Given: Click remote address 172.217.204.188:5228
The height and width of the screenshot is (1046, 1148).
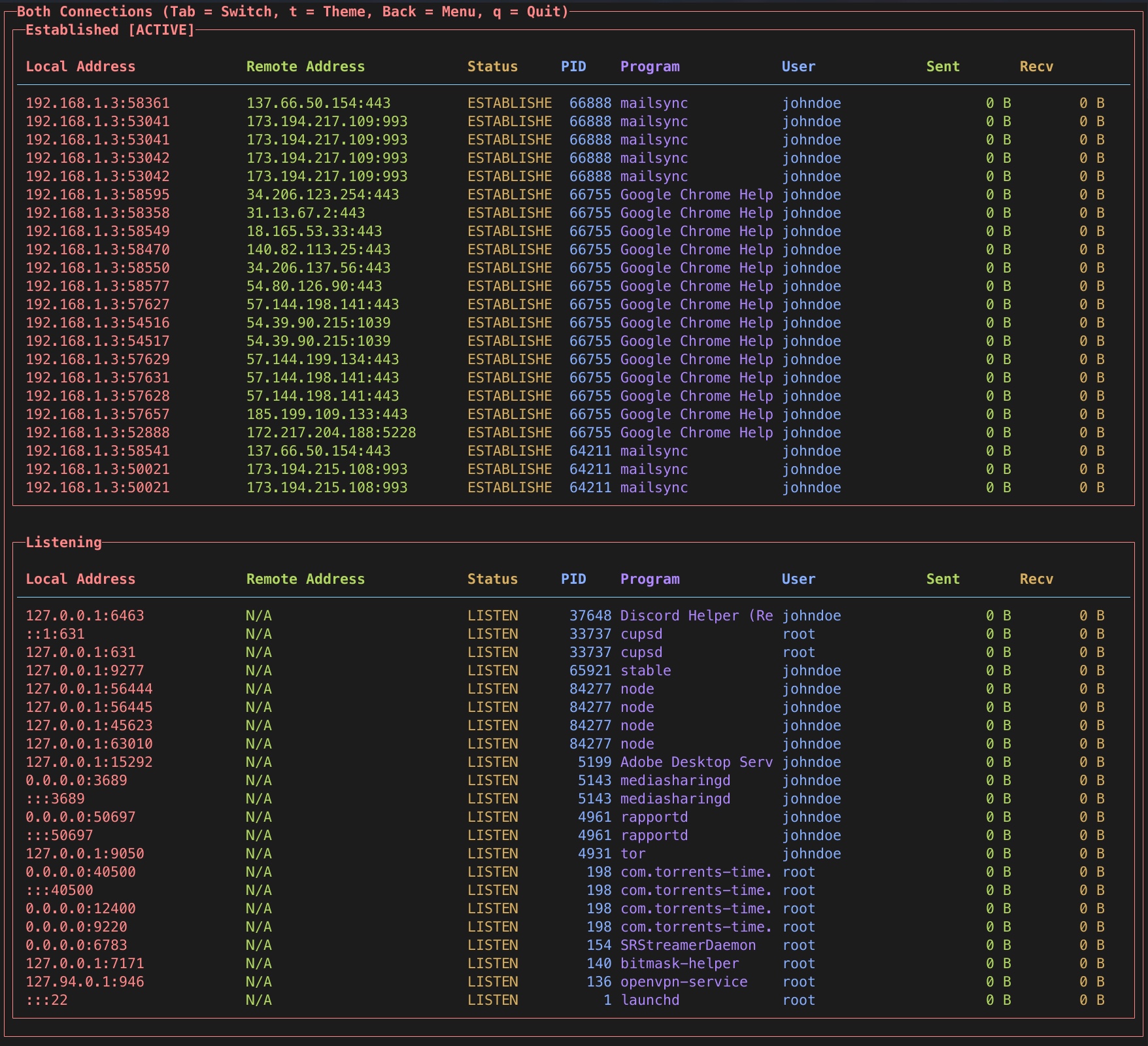Looking at the screenshot, I should click(x=331, y=433).
